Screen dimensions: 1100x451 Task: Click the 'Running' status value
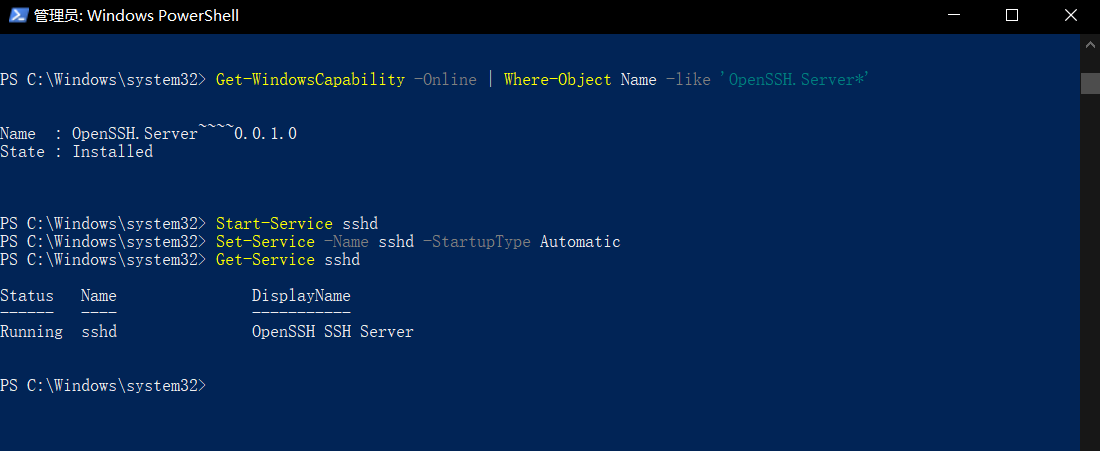point(32,332)
